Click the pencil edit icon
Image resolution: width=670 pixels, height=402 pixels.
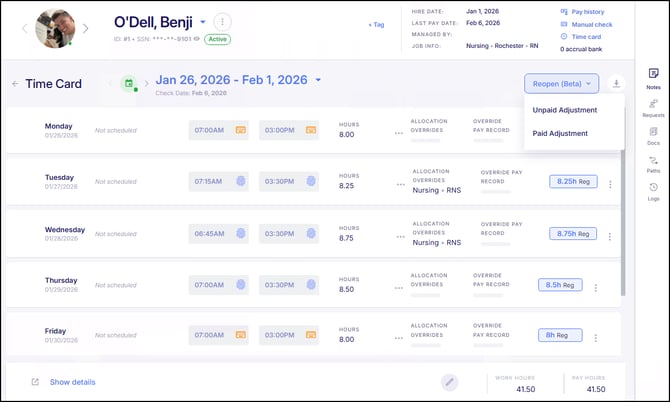tap(450, 381)
